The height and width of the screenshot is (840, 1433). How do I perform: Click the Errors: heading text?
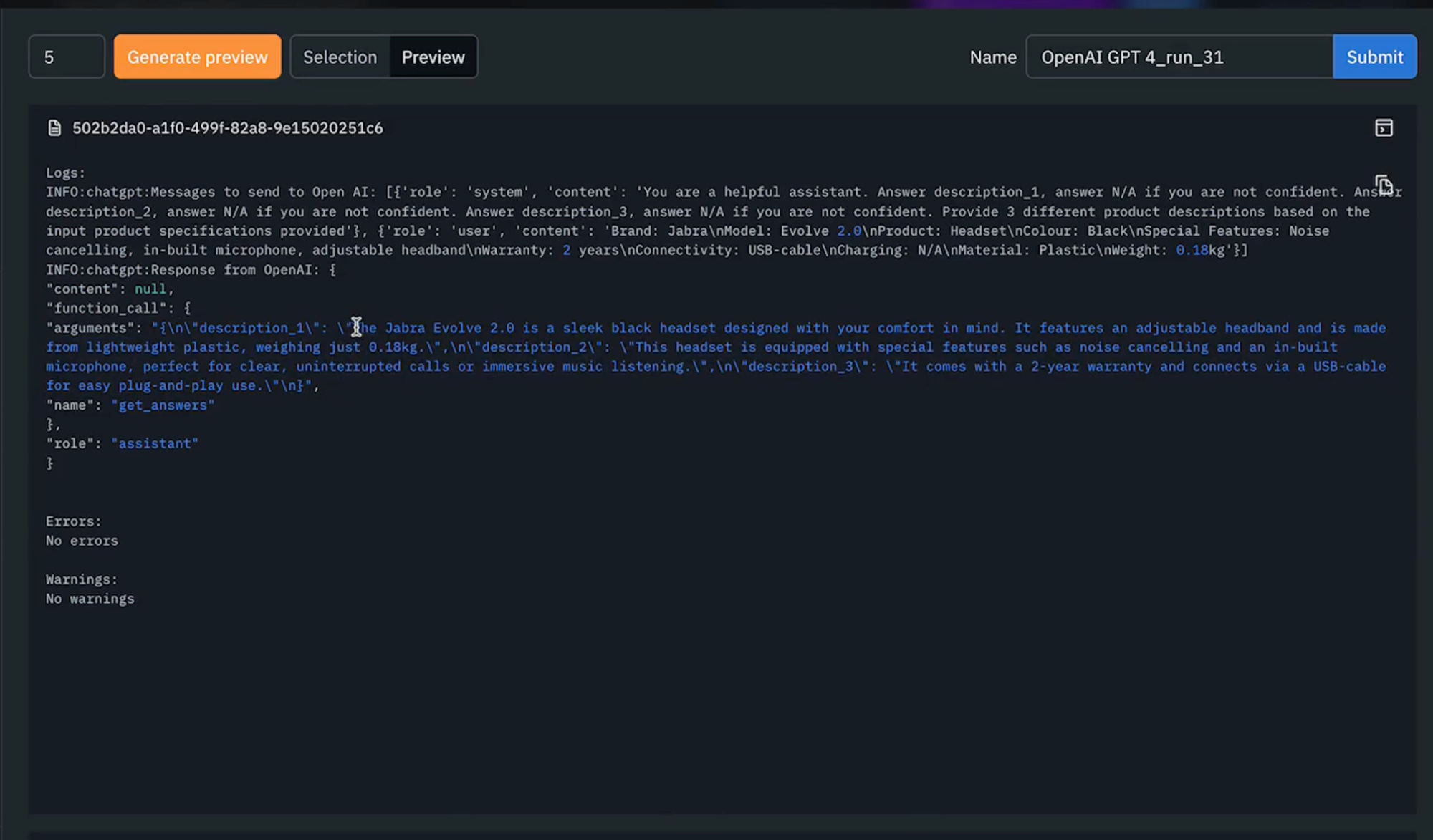click(73, 522)
